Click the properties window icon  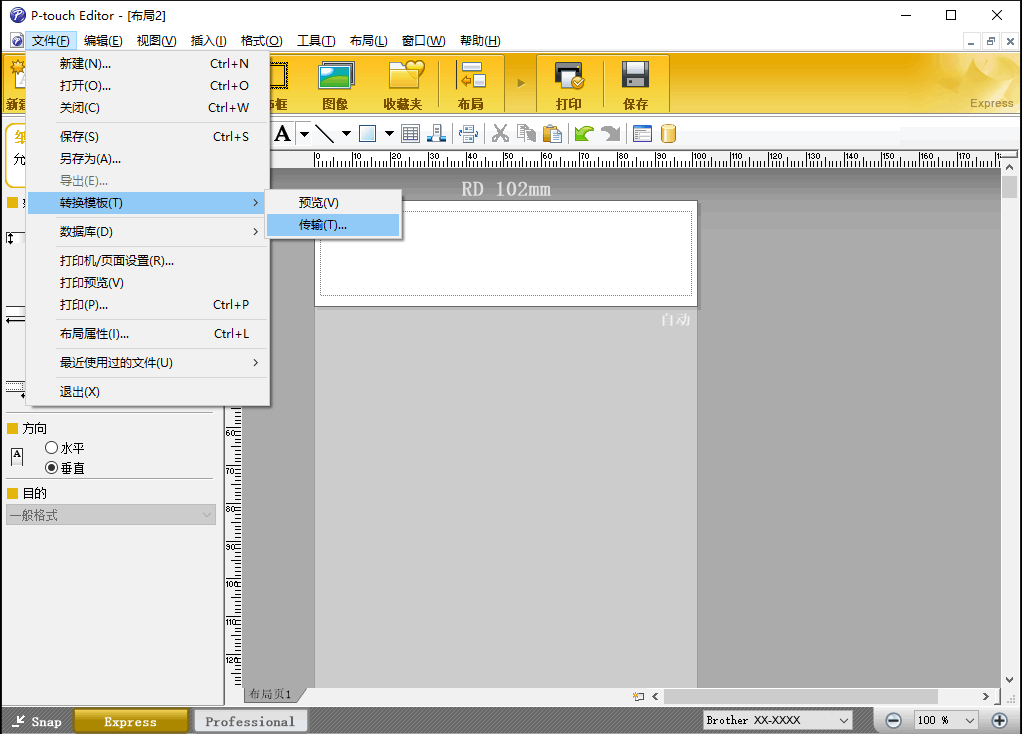(642, 134)
